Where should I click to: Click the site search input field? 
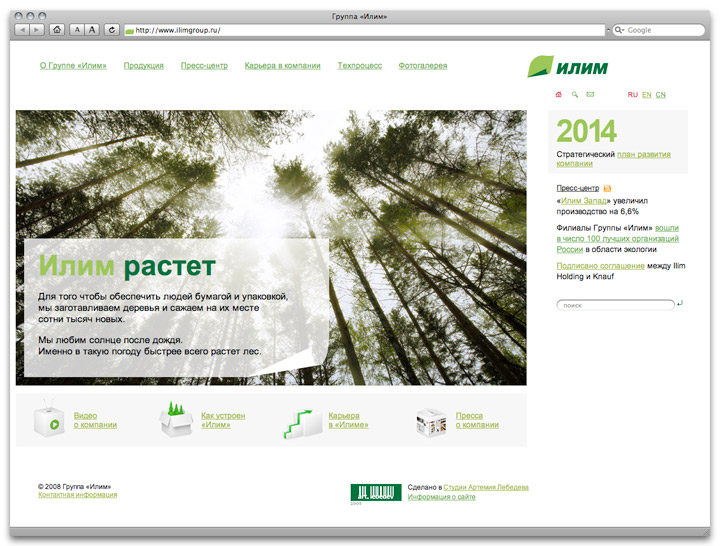click(x=615, y=304)
